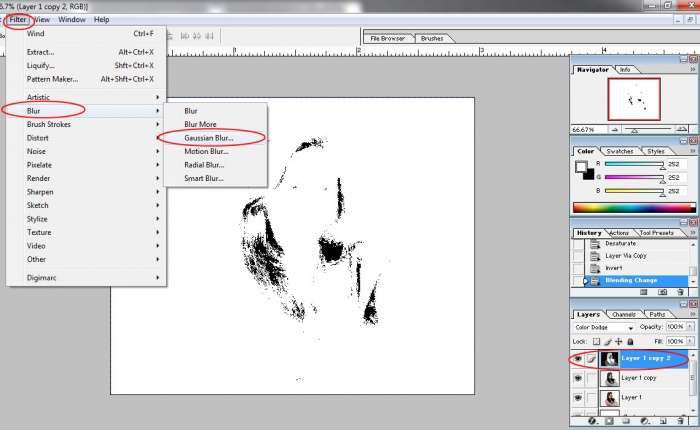Toggle lock image pixels brush icon
Viewport: 700px width, 430px height.
608,342
